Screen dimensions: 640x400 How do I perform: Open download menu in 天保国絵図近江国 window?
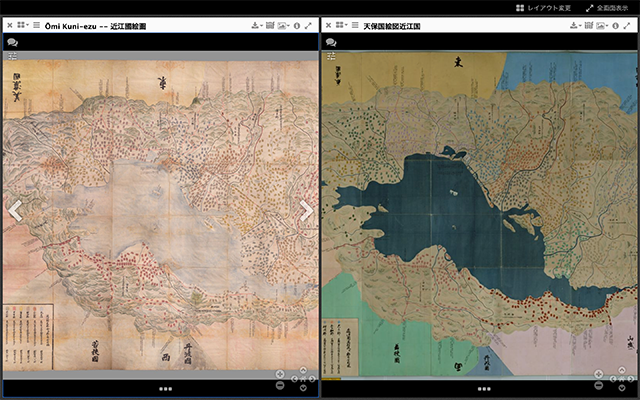pos(575,25)
